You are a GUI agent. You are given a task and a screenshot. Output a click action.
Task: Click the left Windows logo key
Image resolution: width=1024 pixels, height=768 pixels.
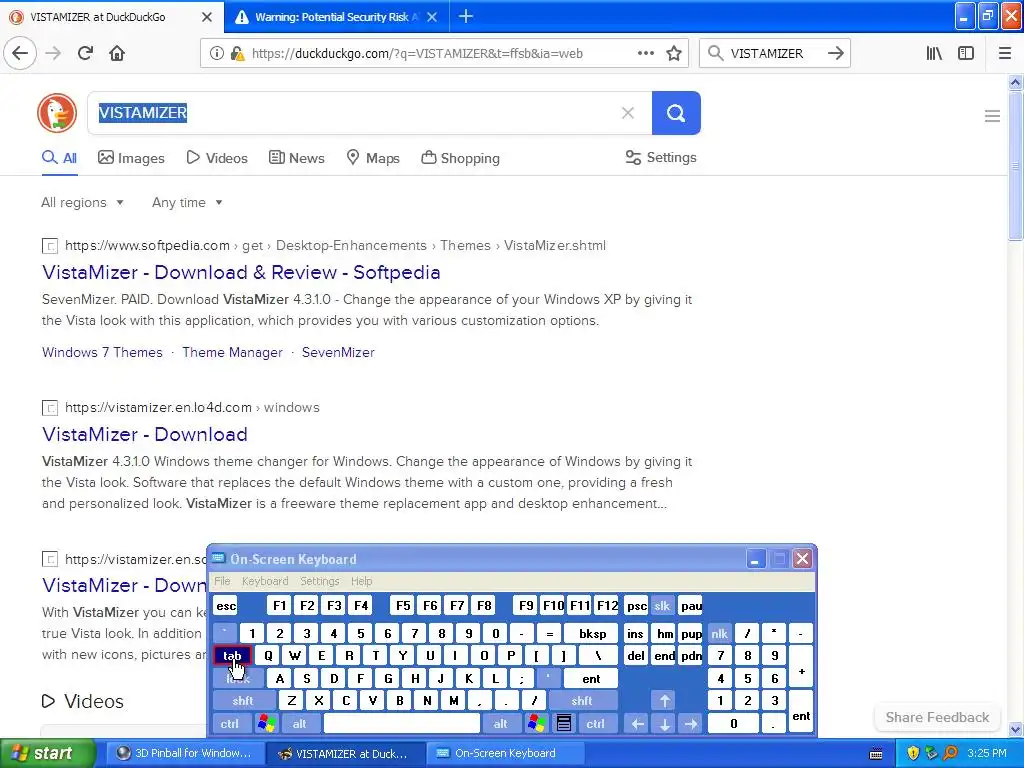point(266,724)
